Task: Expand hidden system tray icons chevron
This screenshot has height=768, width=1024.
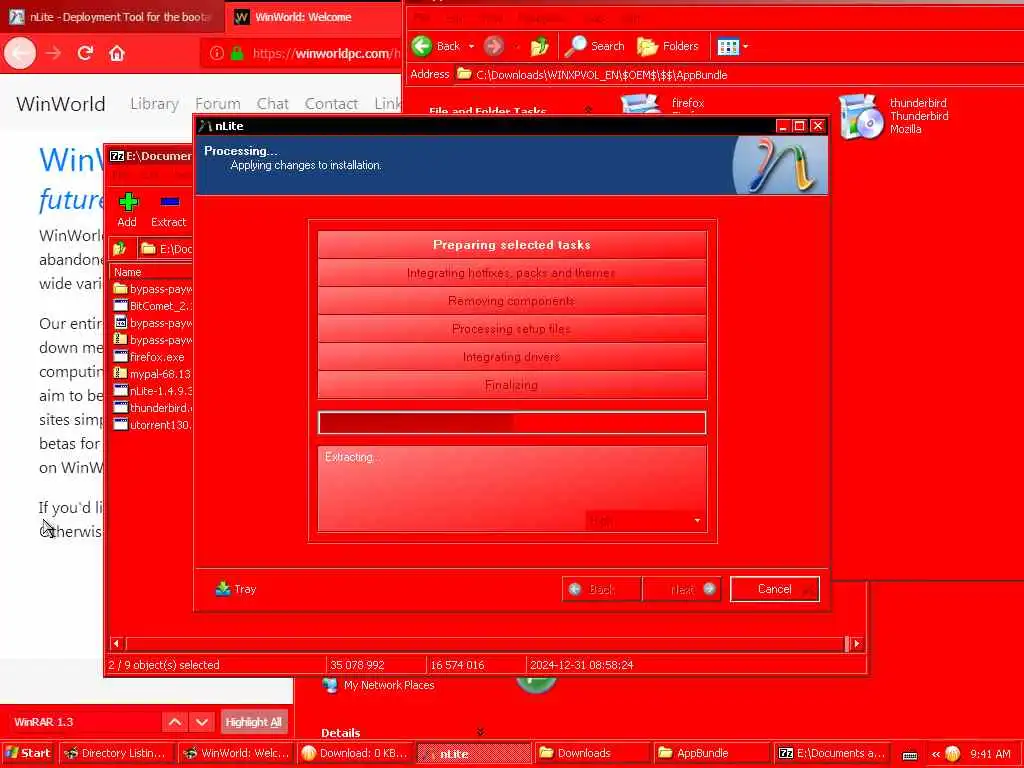Action: click(x=935, y=754)
